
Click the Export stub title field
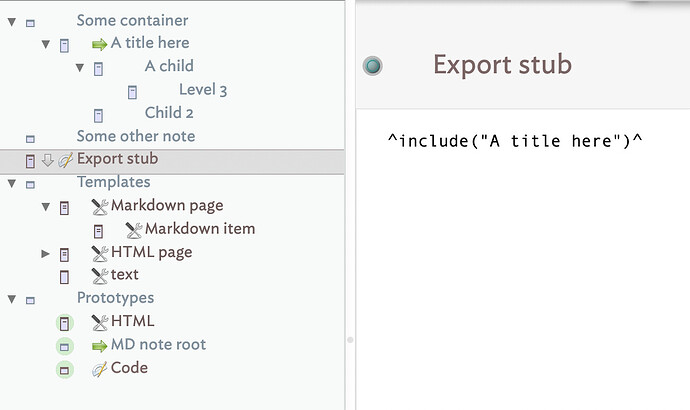[x=503, y=65]
